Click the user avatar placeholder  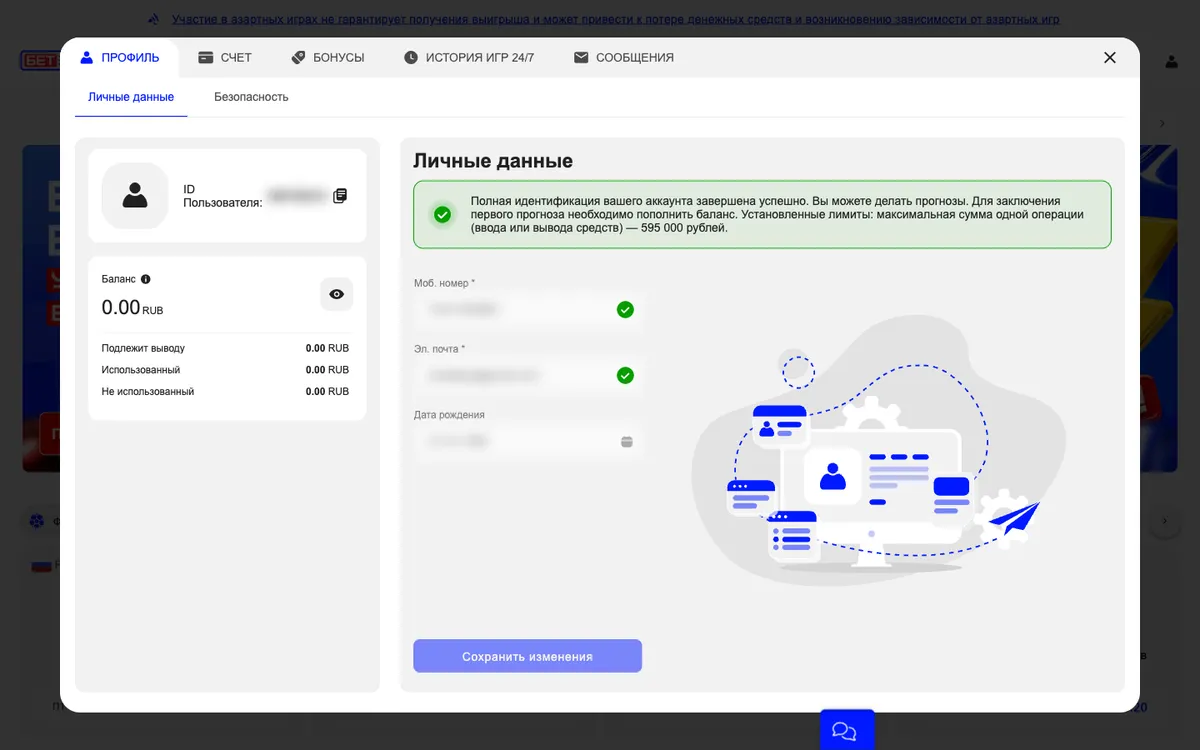pyautogui.click(x=135, y=195)
